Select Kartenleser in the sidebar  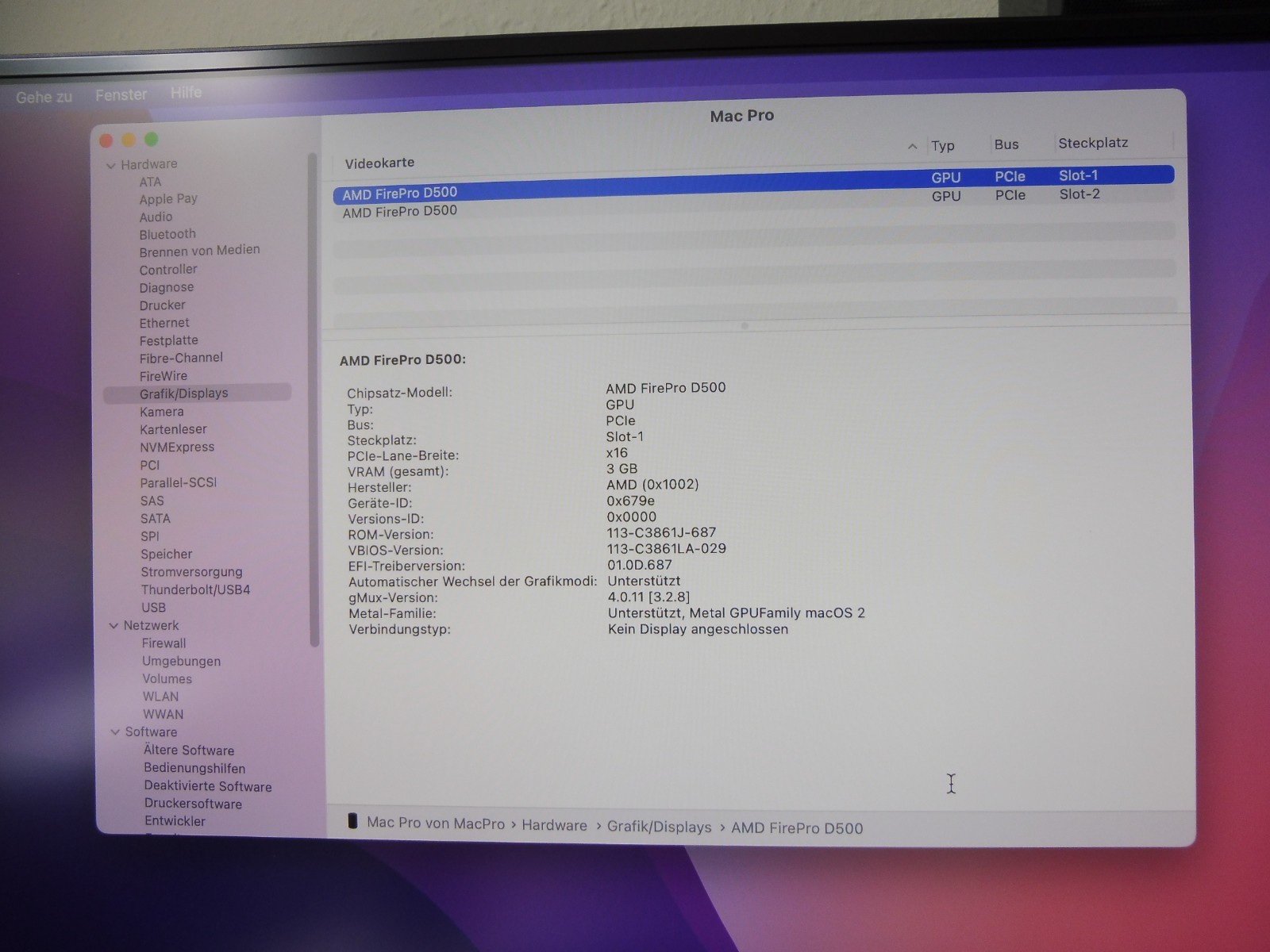[x=173, y=429]
